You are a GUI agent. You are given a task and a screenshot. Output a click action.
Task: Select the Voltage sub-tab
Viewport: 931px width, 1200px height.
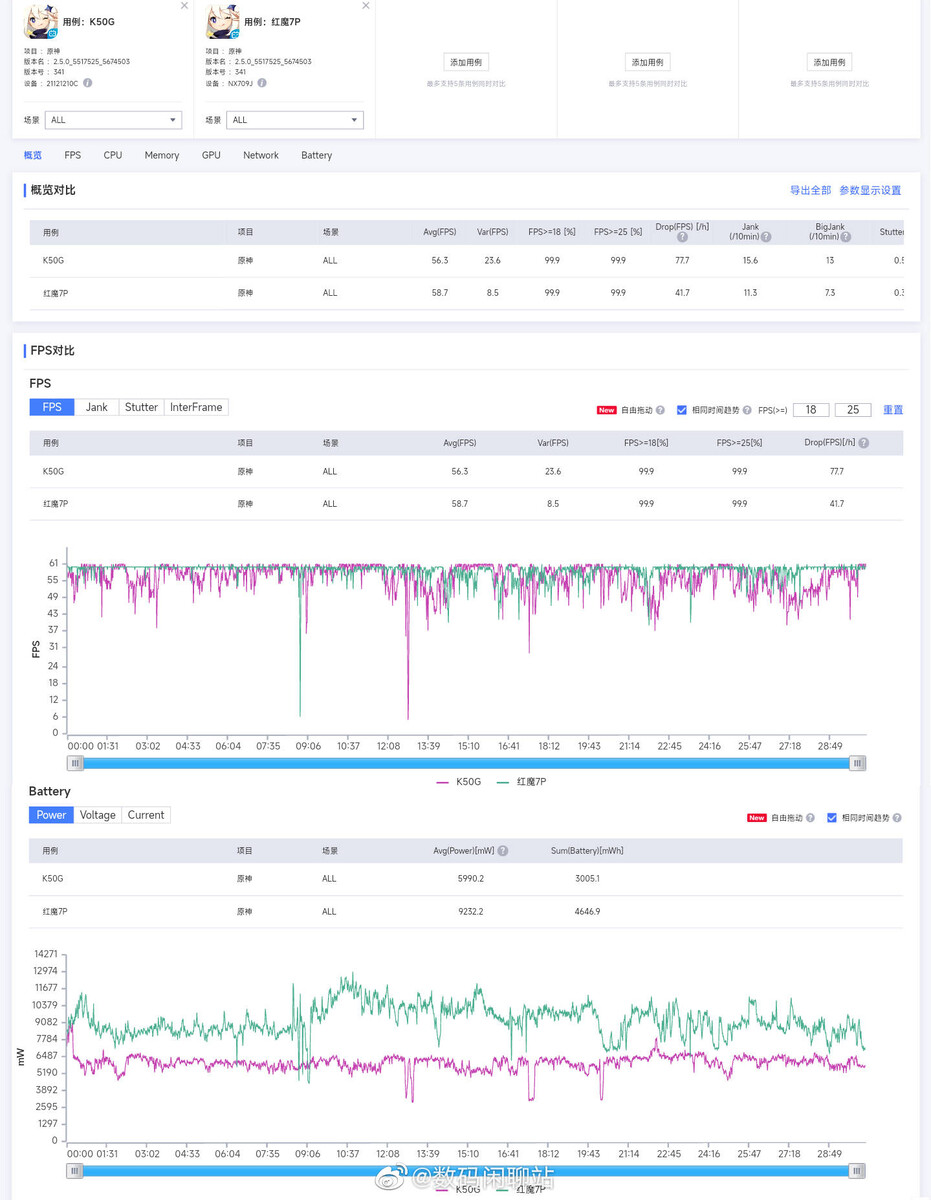coord(98,815)
